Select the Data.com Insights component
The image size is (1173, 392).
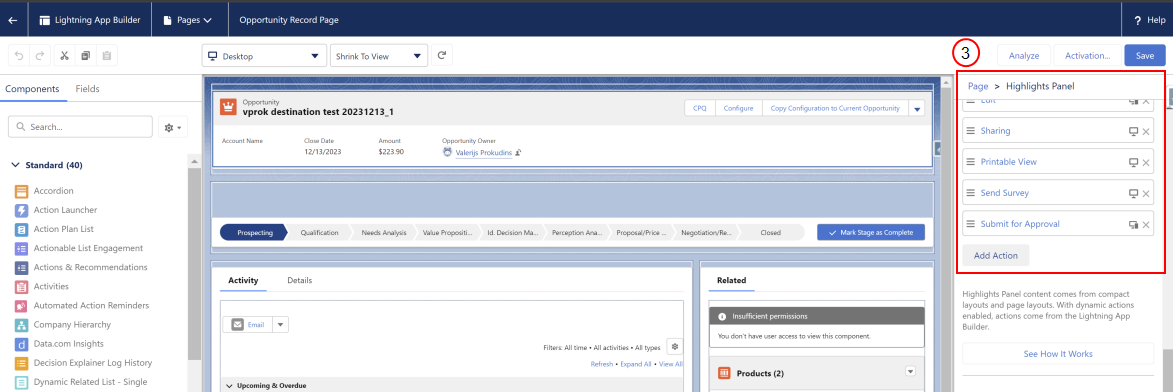59,343
